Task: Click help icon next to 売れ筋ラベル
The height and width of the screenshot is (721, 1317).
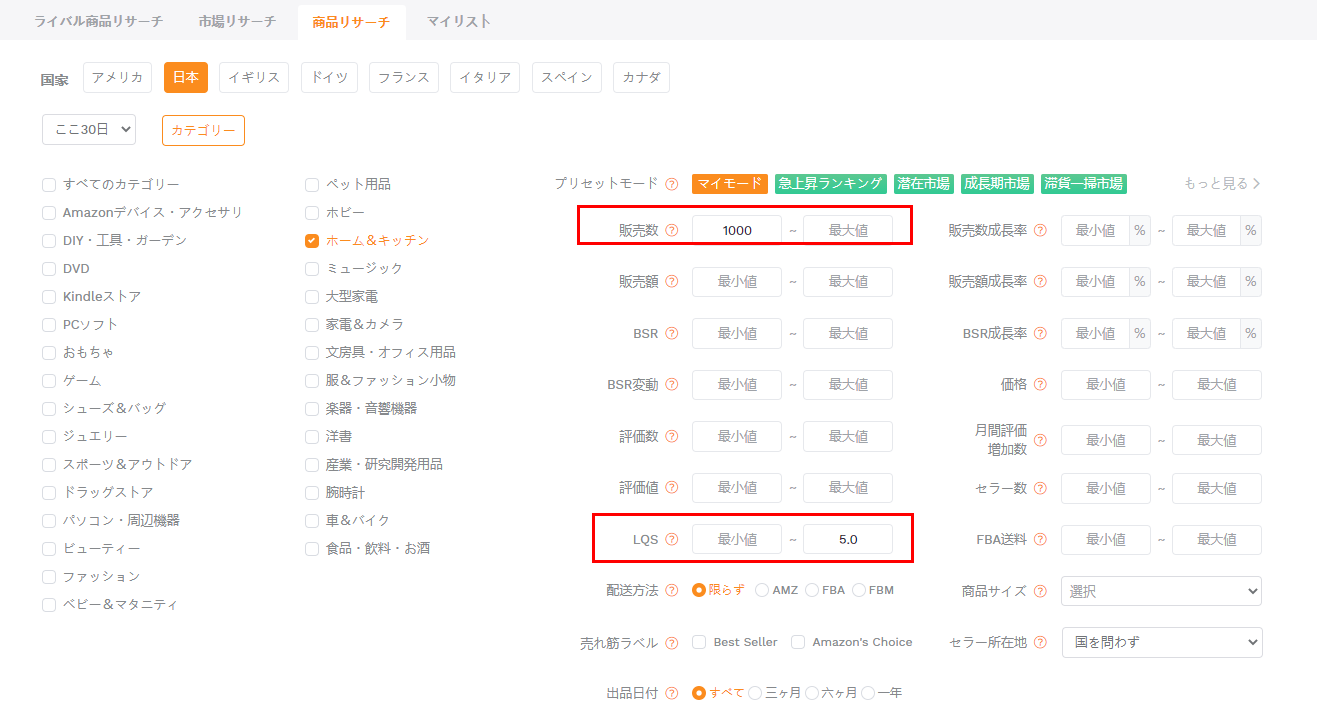Action: (672, 643)
